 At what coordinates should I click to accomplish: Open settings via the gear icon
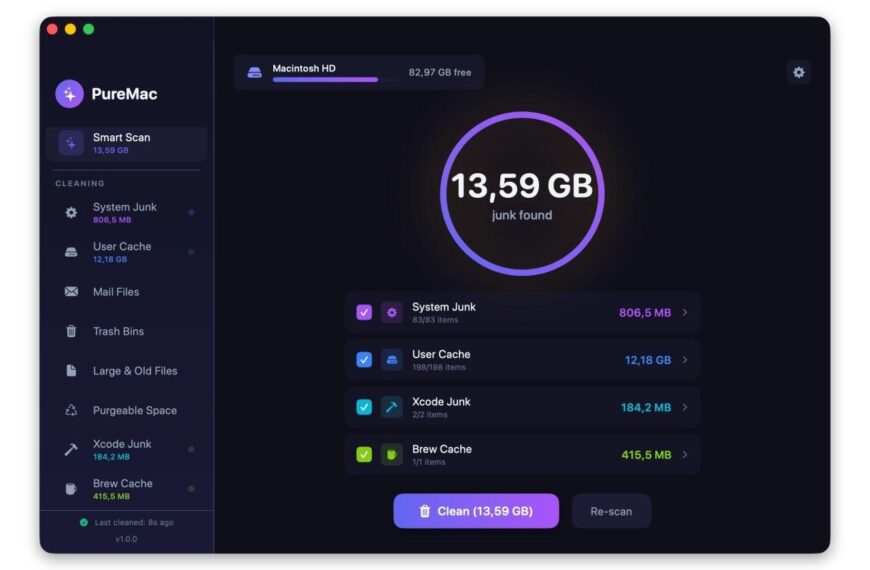tap(798, 72)
